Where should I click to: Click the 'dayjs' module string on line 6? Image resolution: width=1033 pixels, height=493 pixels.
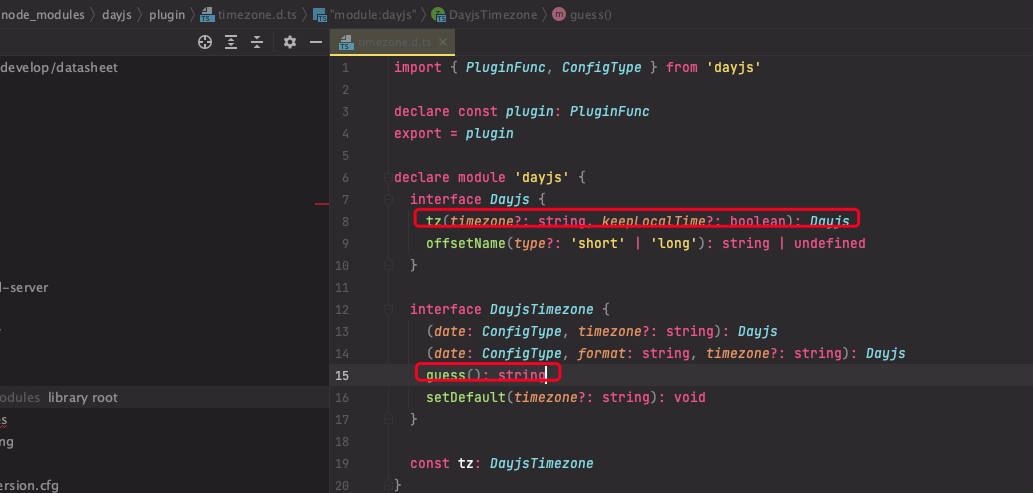pyautogui.click(x=542, y=178)
